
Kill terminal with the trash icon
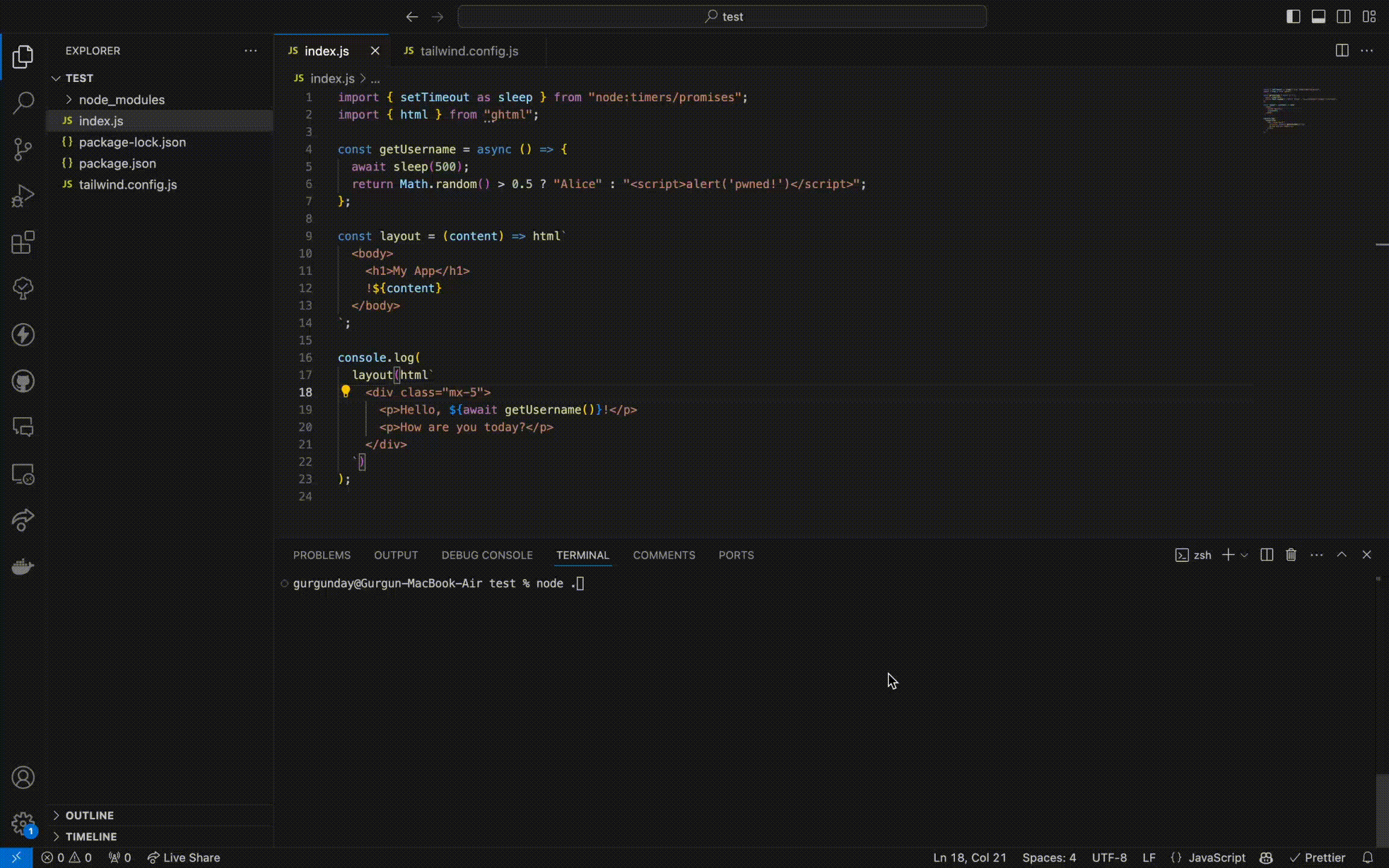(1291, 555)
